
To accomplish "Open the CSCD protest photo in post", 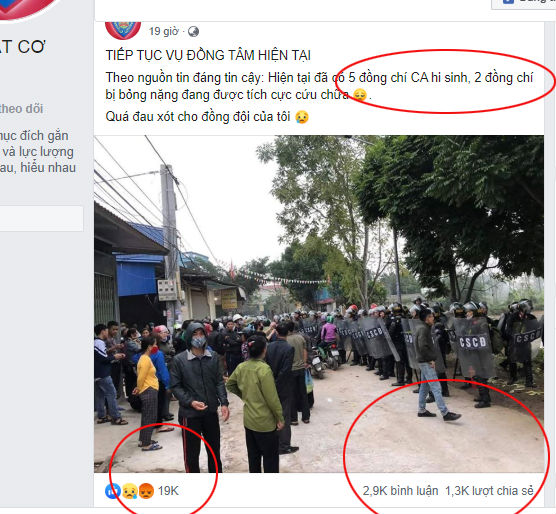I will pos(319,304).
